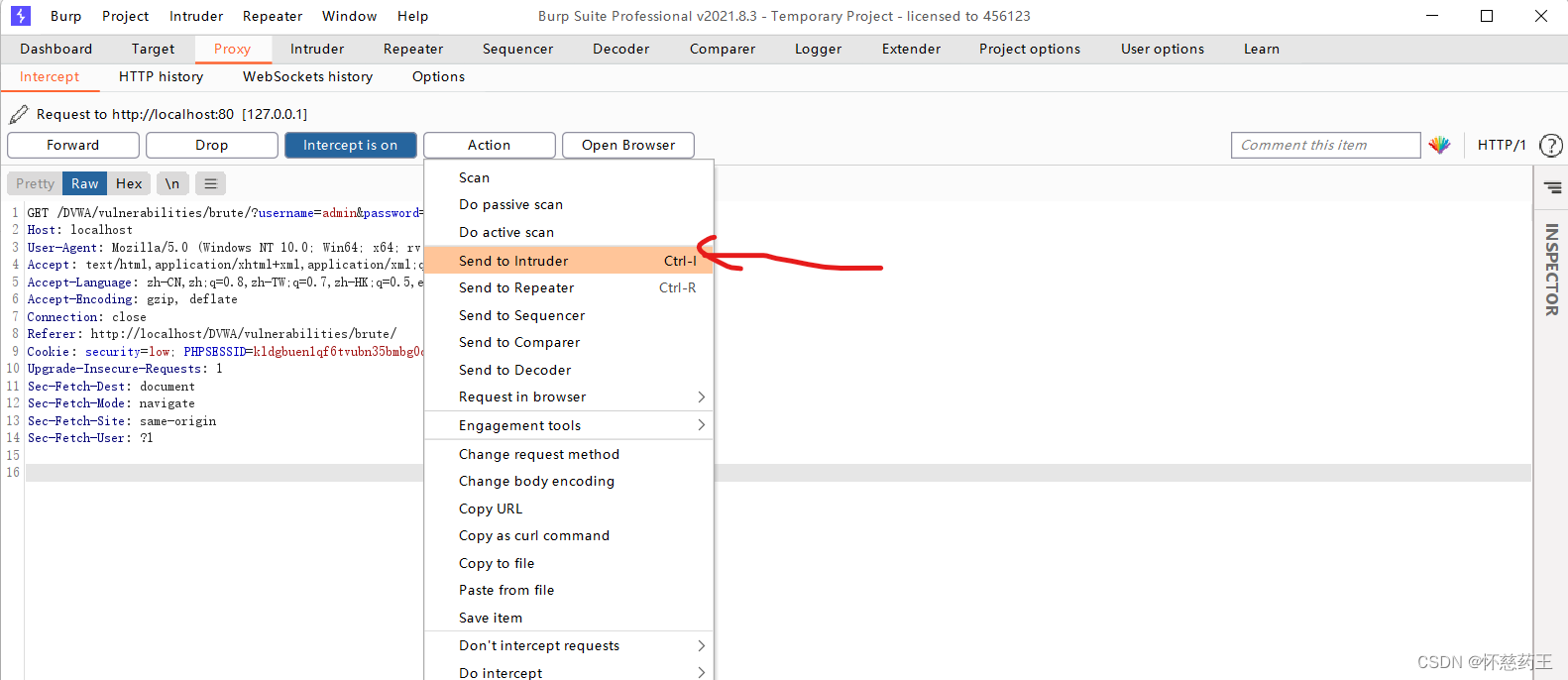Click the Forward button

pos(73,145)
